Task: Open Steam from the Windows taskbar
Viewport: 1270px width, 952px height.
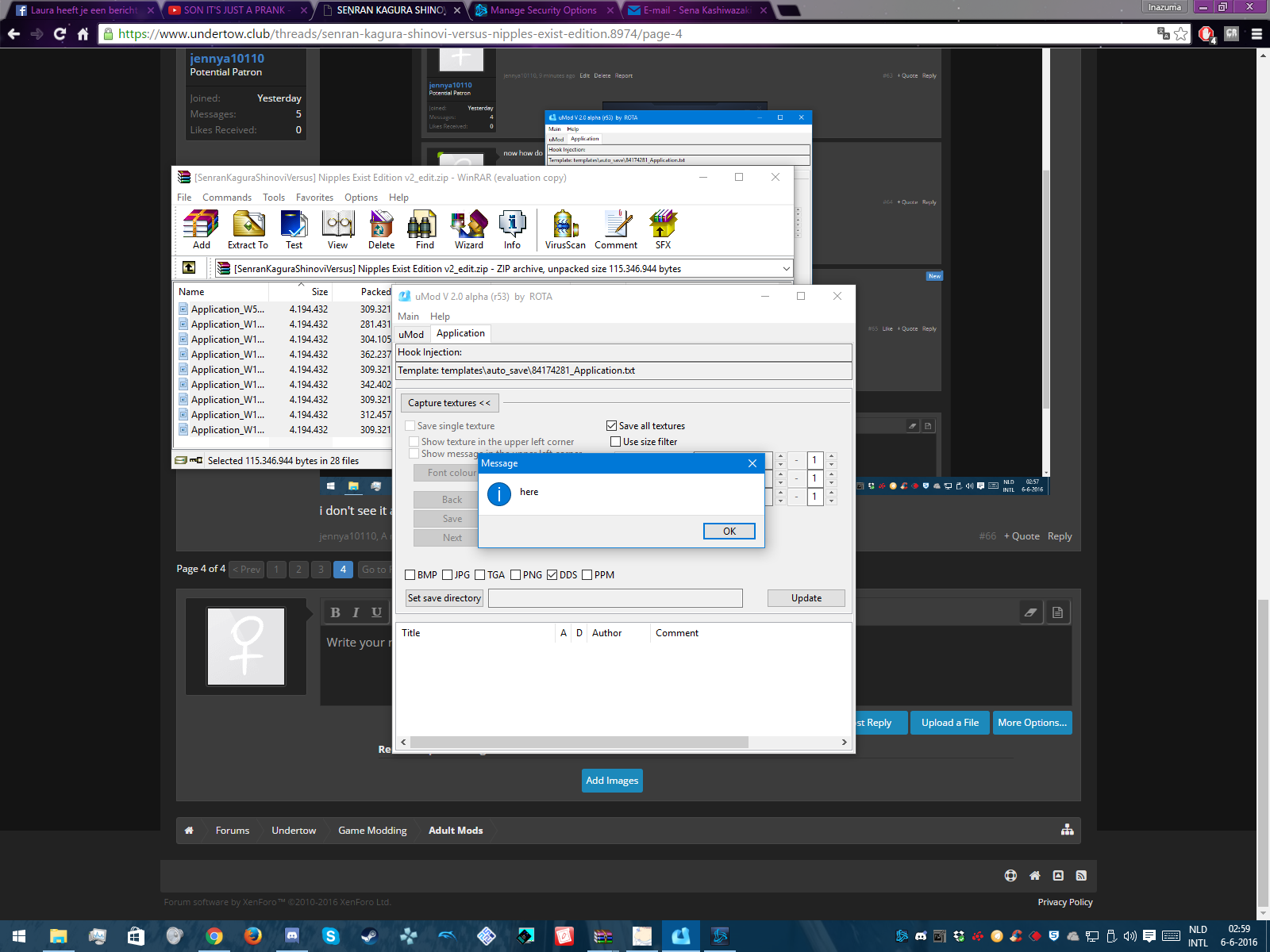Action: coord(369,936)
